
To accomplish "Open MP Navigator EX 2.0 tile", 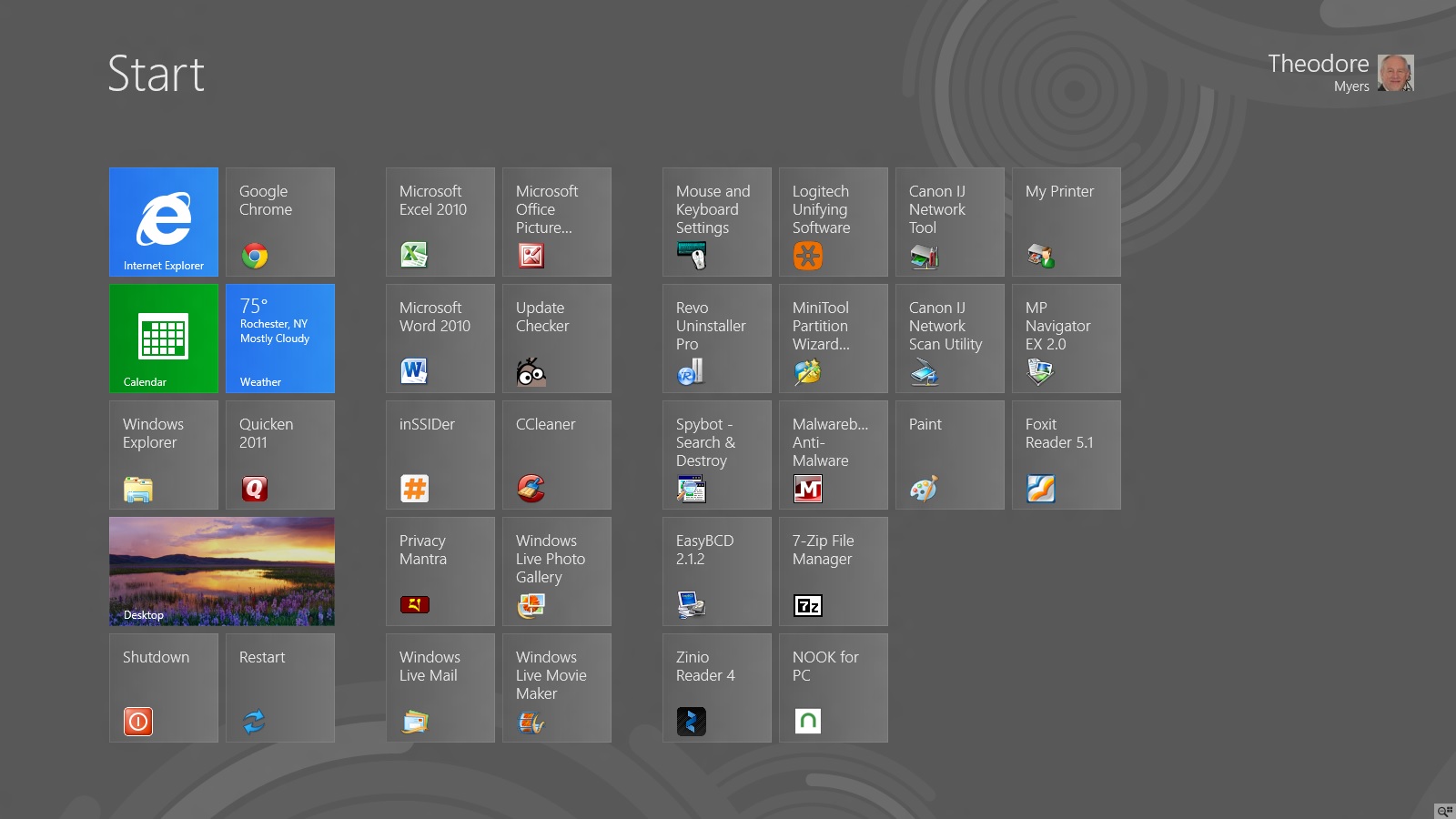I will tap(1067, 339).
